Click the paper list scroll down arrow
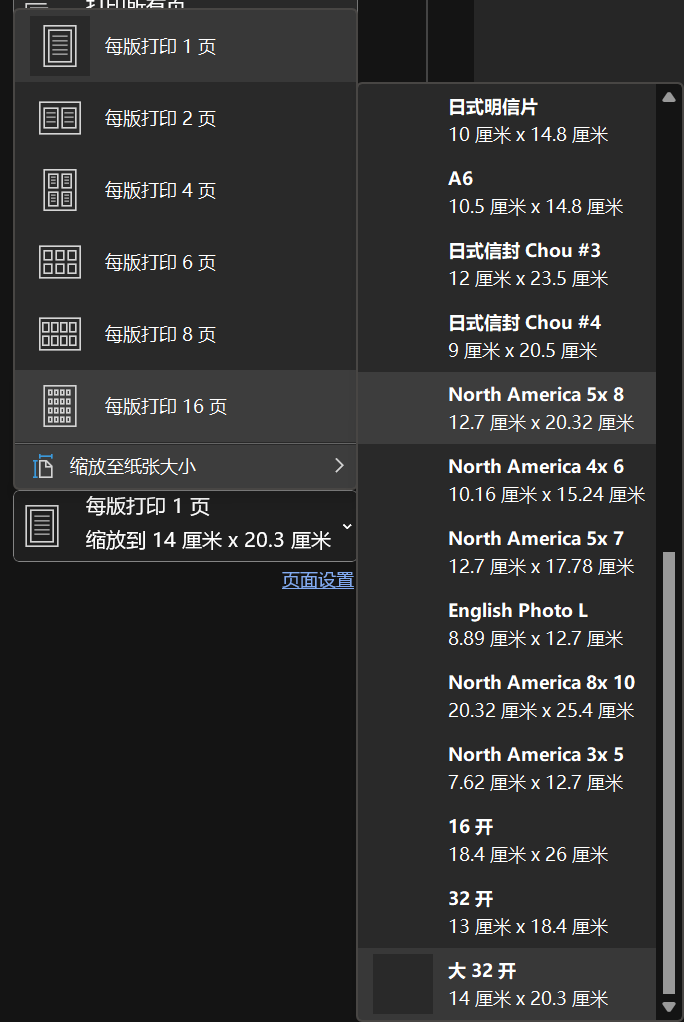Image resolution: width=684 pixels, height=1022 pixels. (x=669, y=1006)
